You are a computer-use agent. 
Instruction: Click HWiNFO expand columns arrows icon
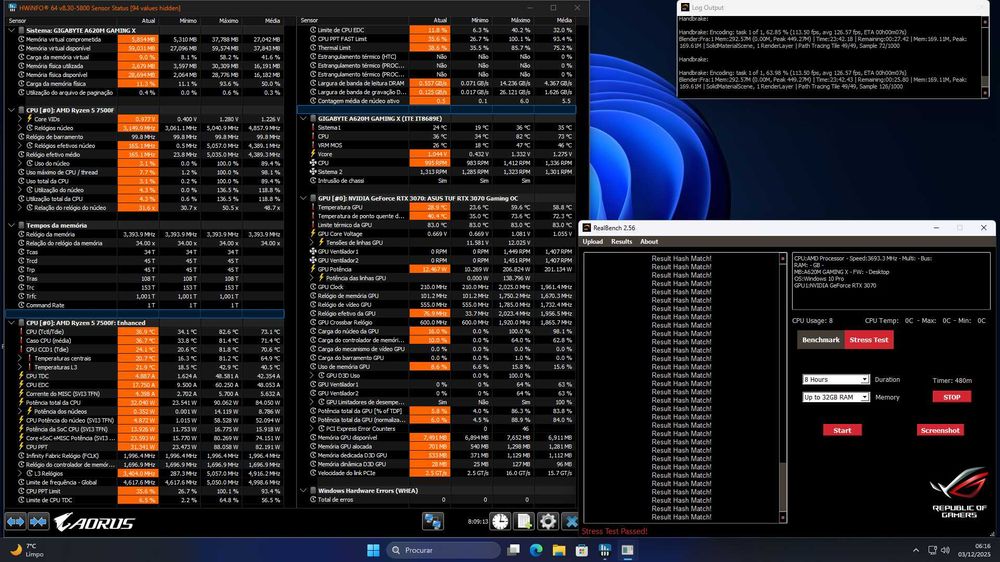pos(15,522)
